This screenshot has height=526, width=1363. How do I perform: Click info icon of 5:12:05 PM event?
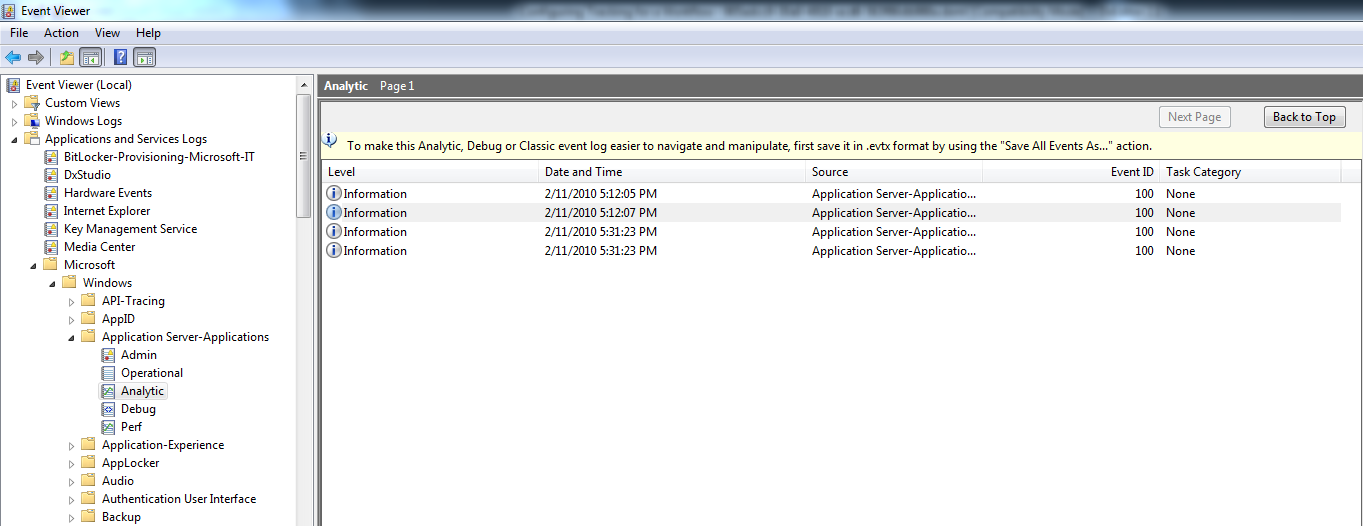coord(334,194)
